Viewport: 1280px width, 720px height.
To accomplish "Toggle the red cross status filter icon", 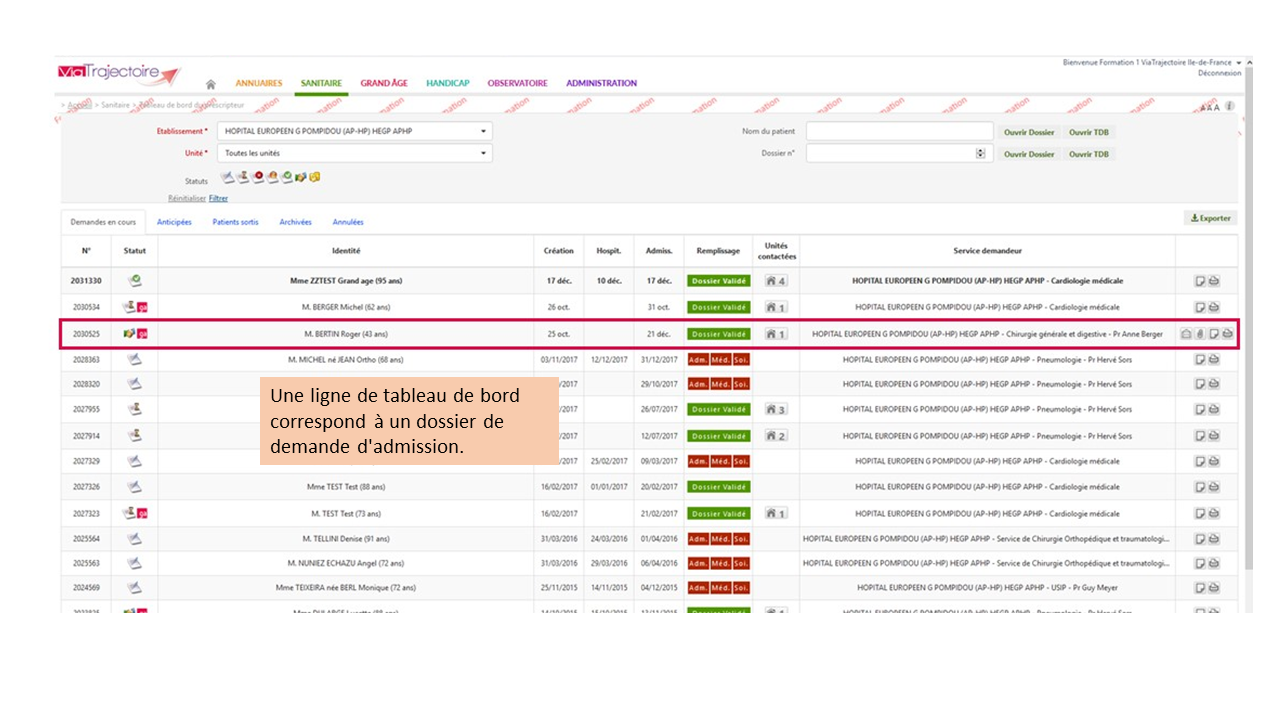I will 258,177.
